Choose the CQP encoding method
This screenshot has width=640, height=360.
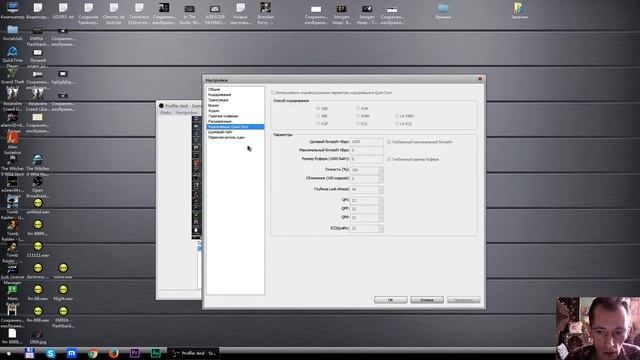318,123
